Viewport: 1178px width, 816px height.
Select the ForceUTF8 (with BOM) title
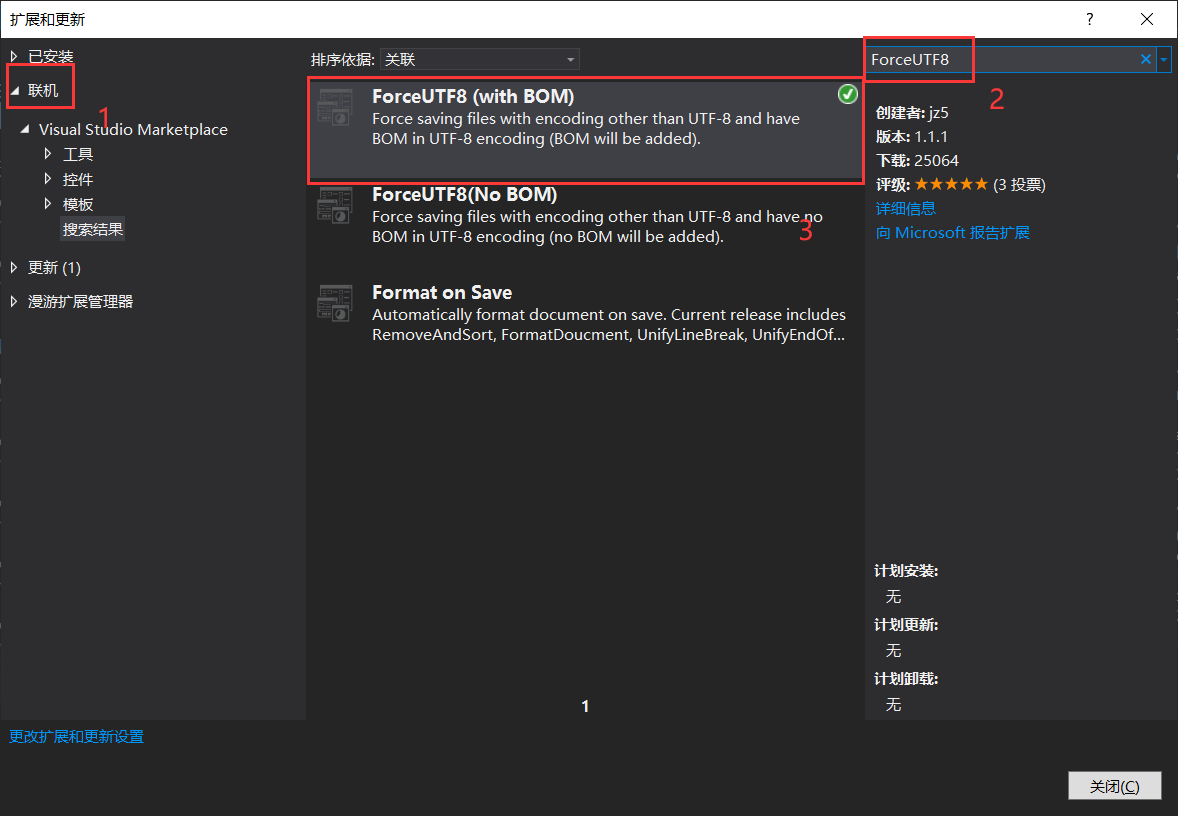pos(473,96)
